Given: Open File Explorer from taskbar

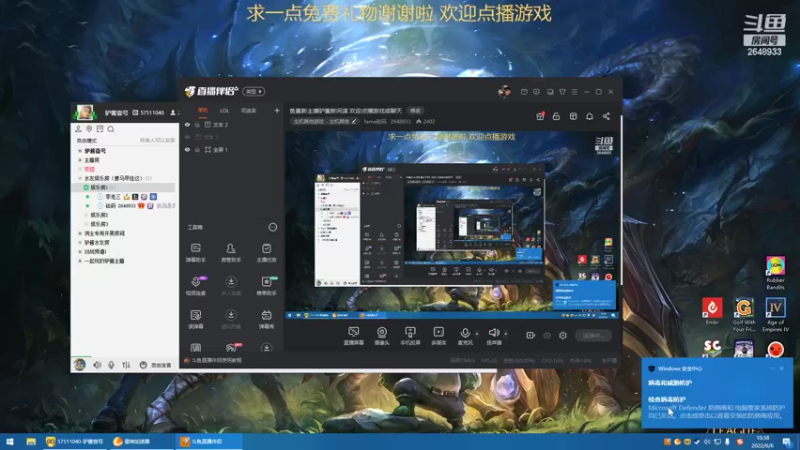Looking at the screenshot, I should tap(31, 441).
